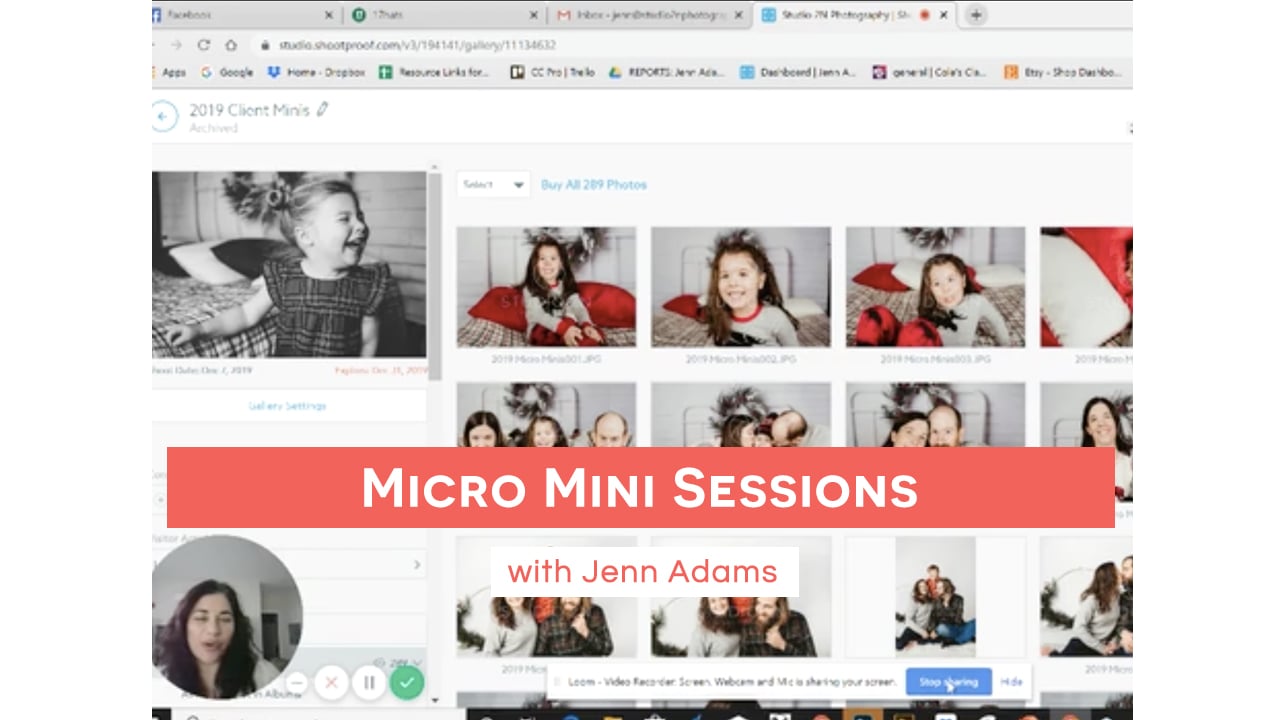
Task: Open the REPORTS Jenn Adams bookmark
Action: click(667, 72)
